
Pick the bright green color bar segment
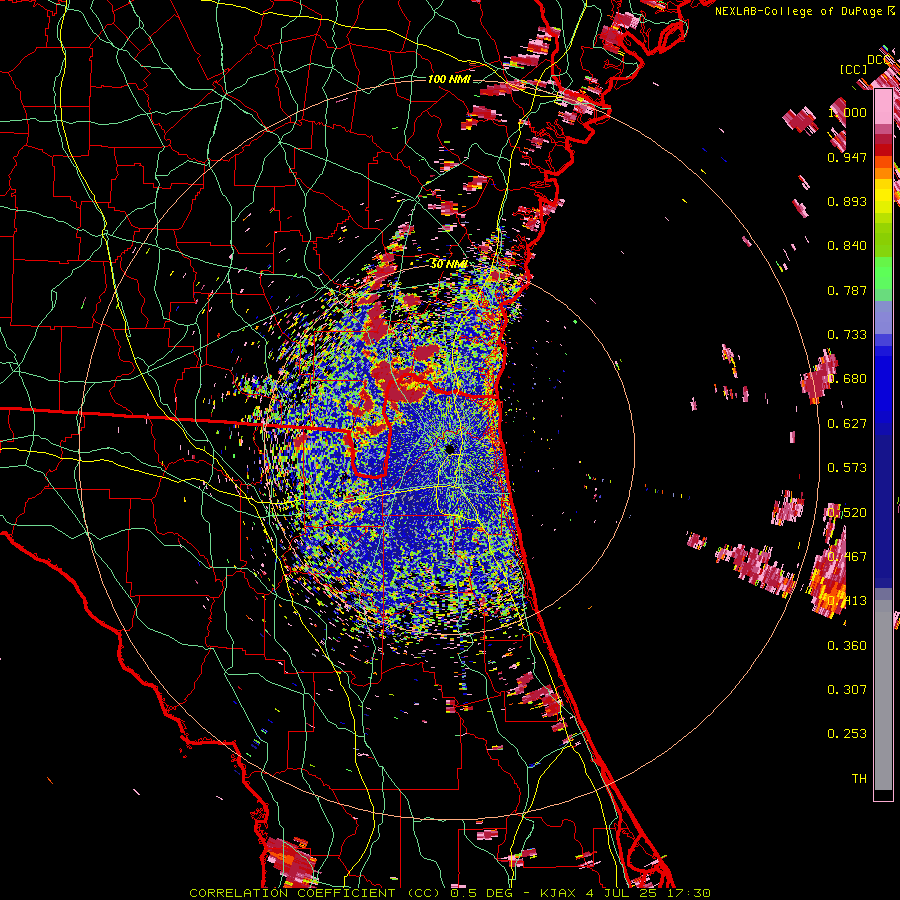[883, 274]
